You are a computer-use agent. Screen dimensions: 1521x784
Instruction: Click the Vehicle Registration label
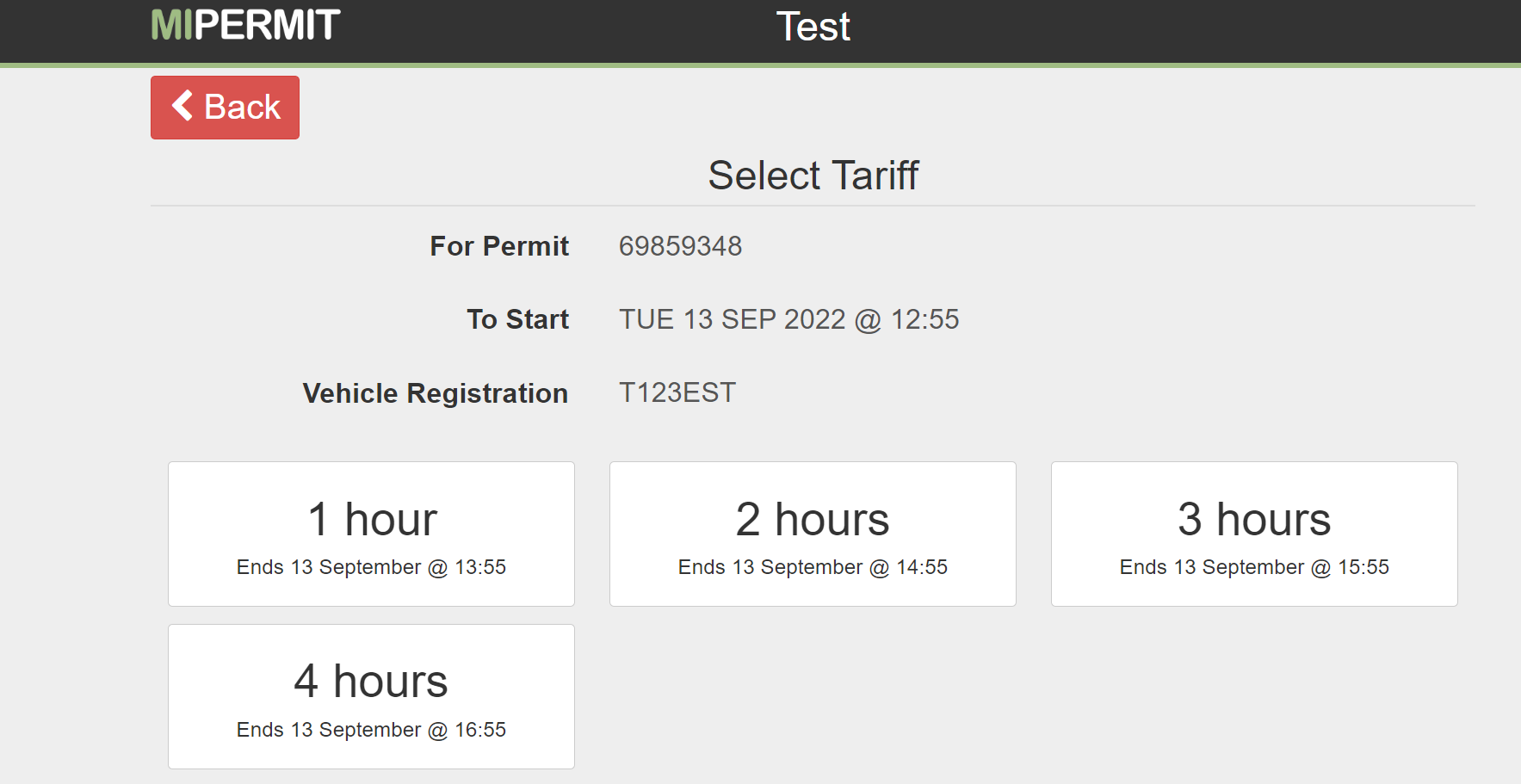435,393
